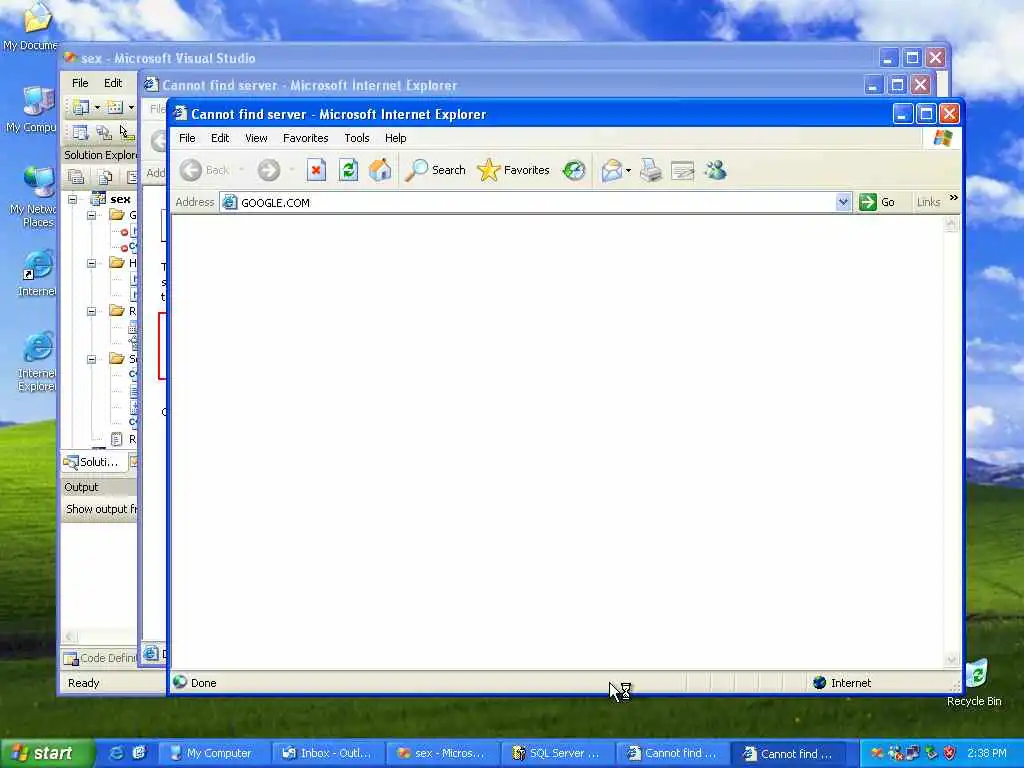
Task: Click the Forward arrow button
Action: click(268, 170)
